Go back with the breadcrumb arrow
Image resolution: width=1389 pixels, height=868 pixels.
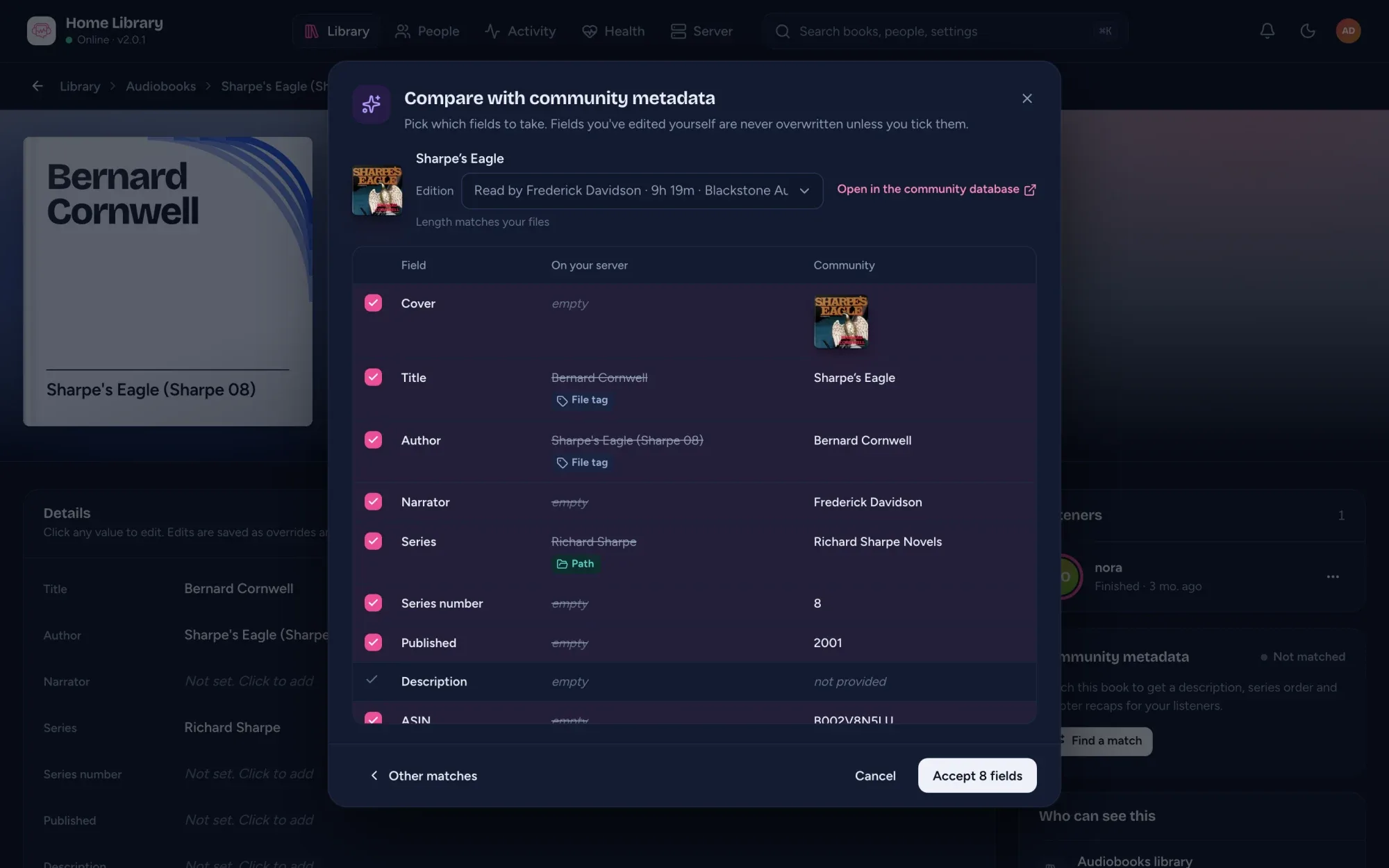coord(38,86)
